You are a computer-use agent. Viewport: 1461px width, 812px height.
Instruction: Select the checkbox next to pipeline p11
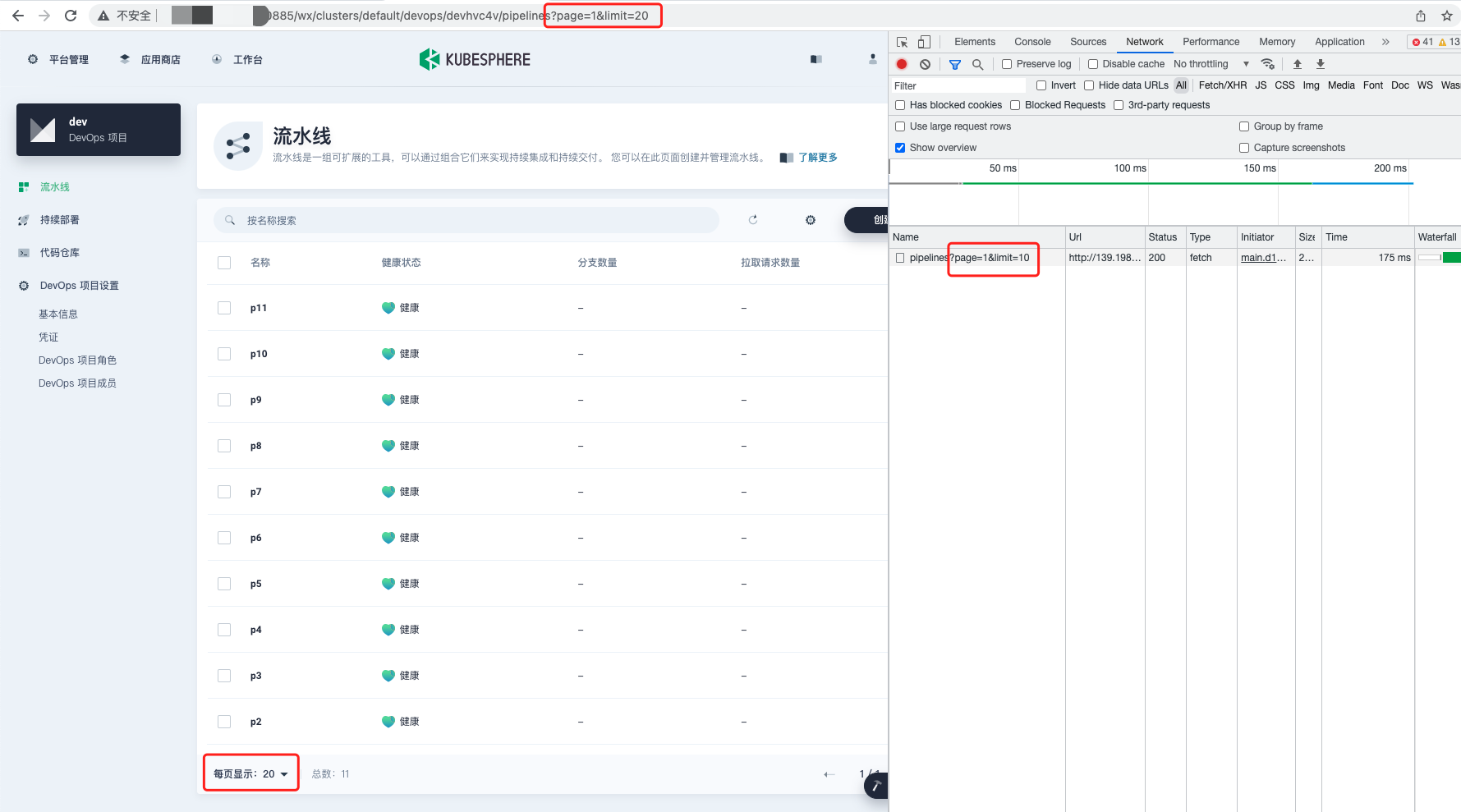224,308
